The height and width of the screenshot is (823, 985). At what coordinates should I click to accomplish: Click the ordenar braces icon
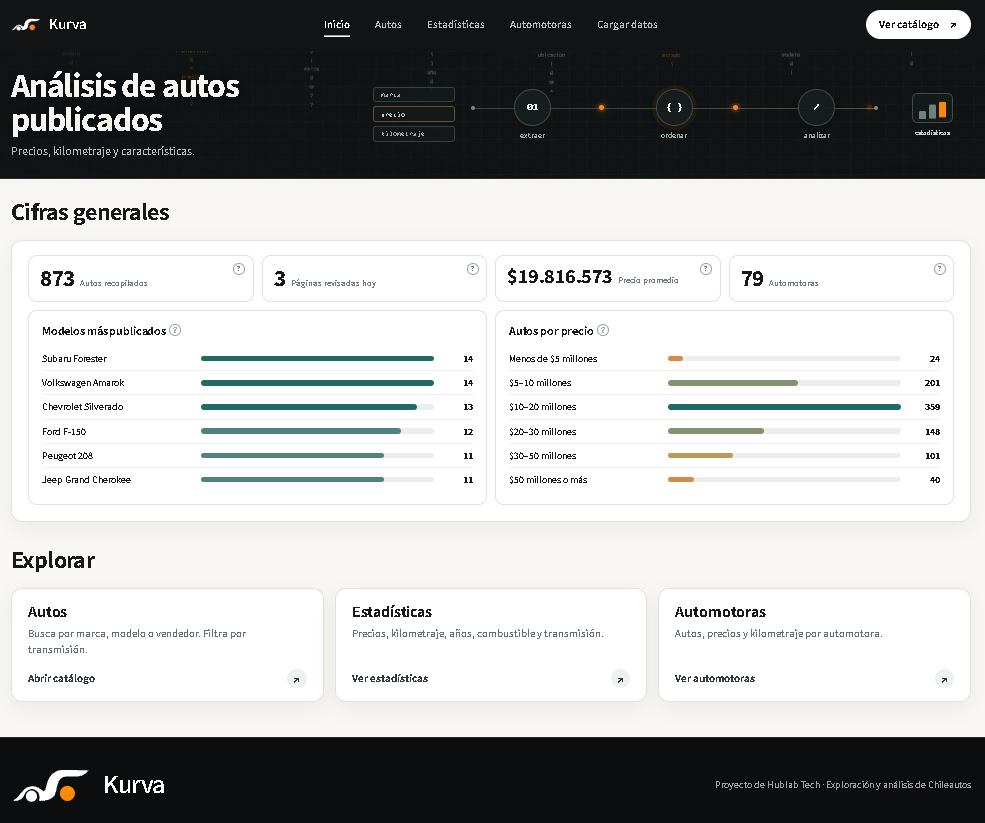(x=674, y=107)
